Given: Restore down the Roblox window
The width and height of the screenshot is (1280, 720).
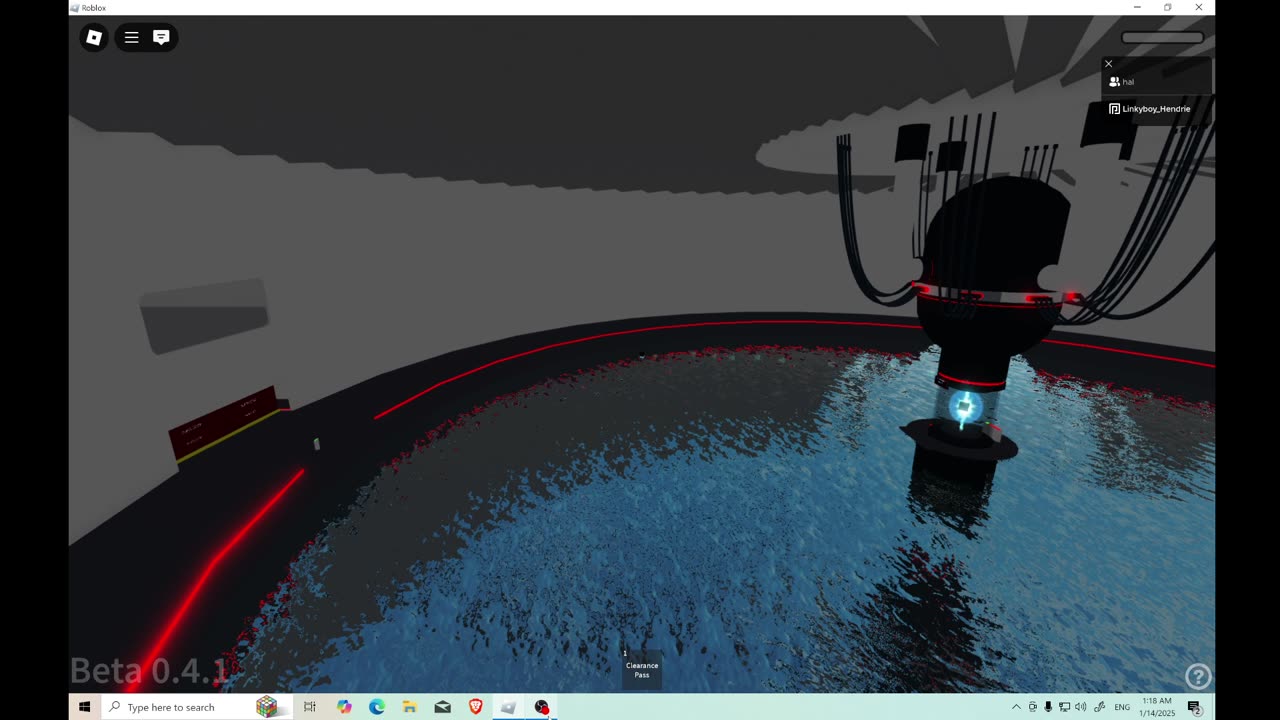Looking at the screenshot, I should (1167, 7).
